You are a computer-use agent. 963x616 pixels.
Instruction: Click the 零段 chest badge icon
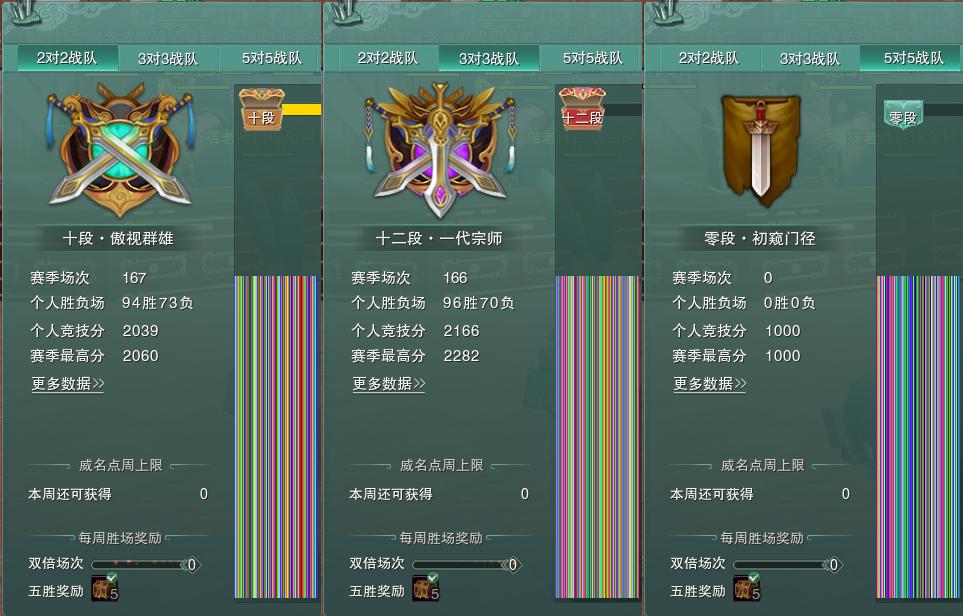(903, 115)
